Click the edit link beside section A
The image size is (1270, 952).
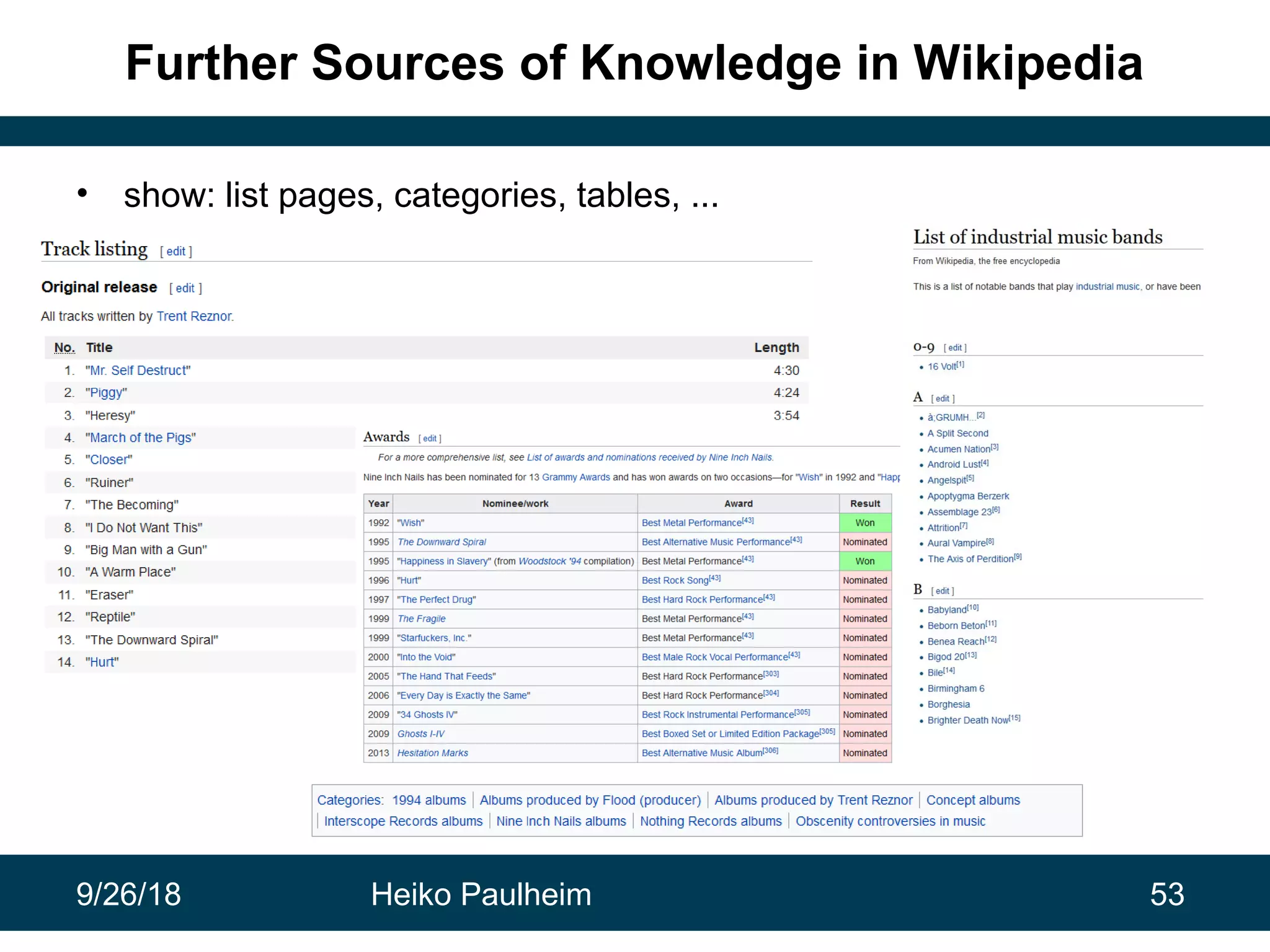tap(943, 399)
